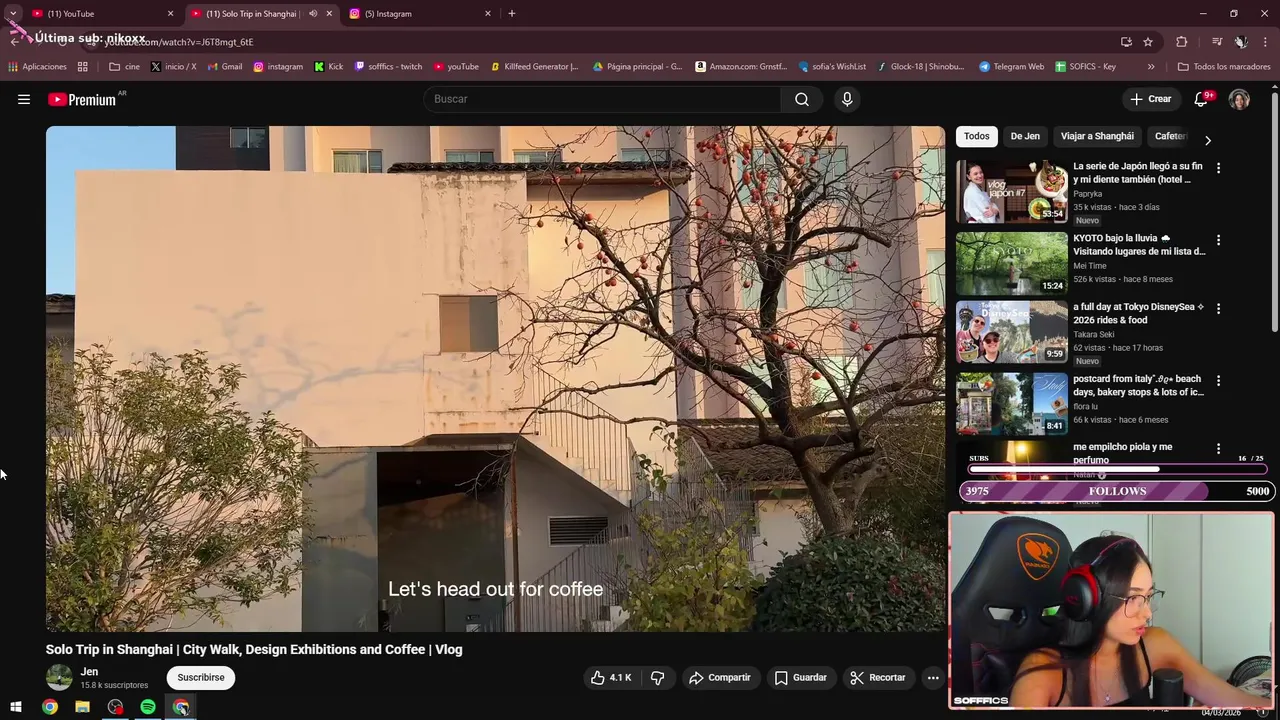Dislike the video with thumbs down

[x=657, y=677]
